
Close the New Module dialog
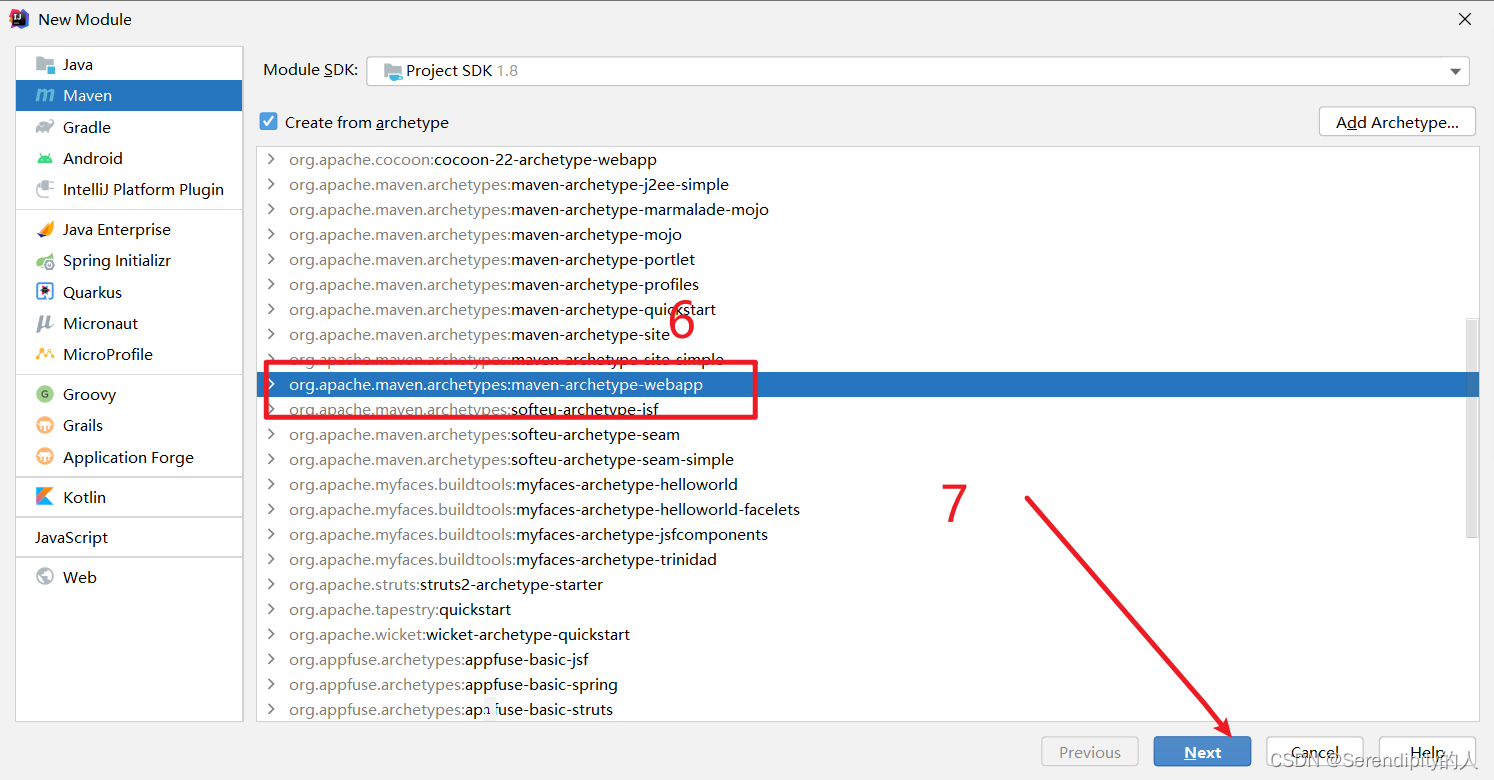pos(1464,19)
